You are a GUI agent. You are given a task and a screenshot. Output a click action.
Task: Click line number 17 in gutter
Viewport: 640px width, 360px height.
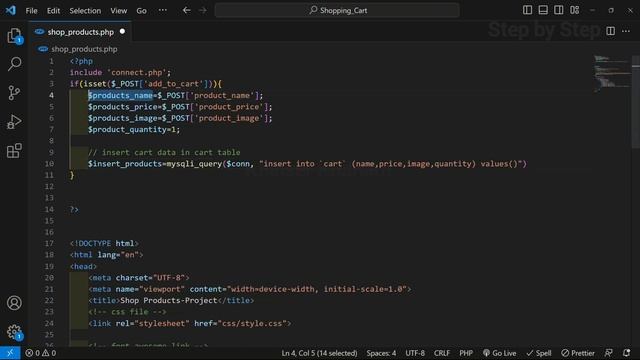point(49,243)
